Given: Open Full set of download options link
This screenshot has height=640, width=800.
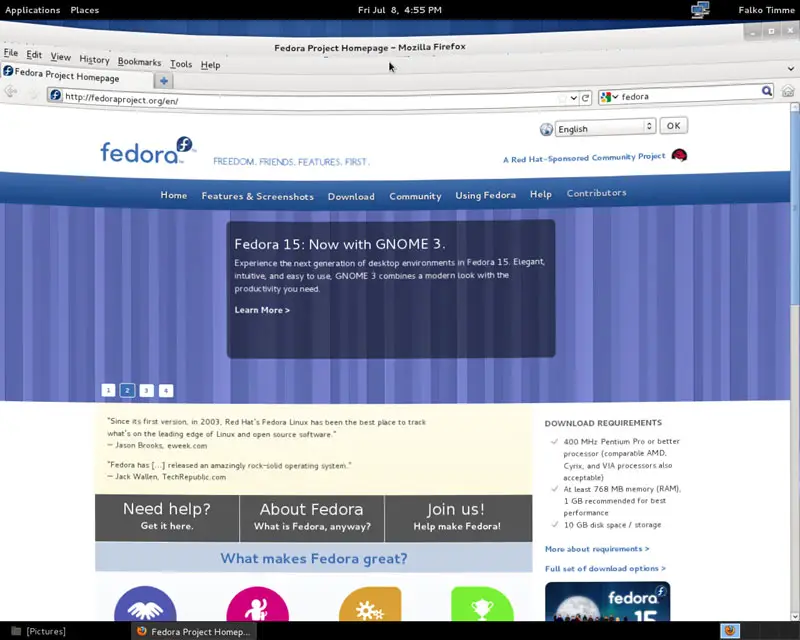Looking at the screenshot, I should pos(605,569).
